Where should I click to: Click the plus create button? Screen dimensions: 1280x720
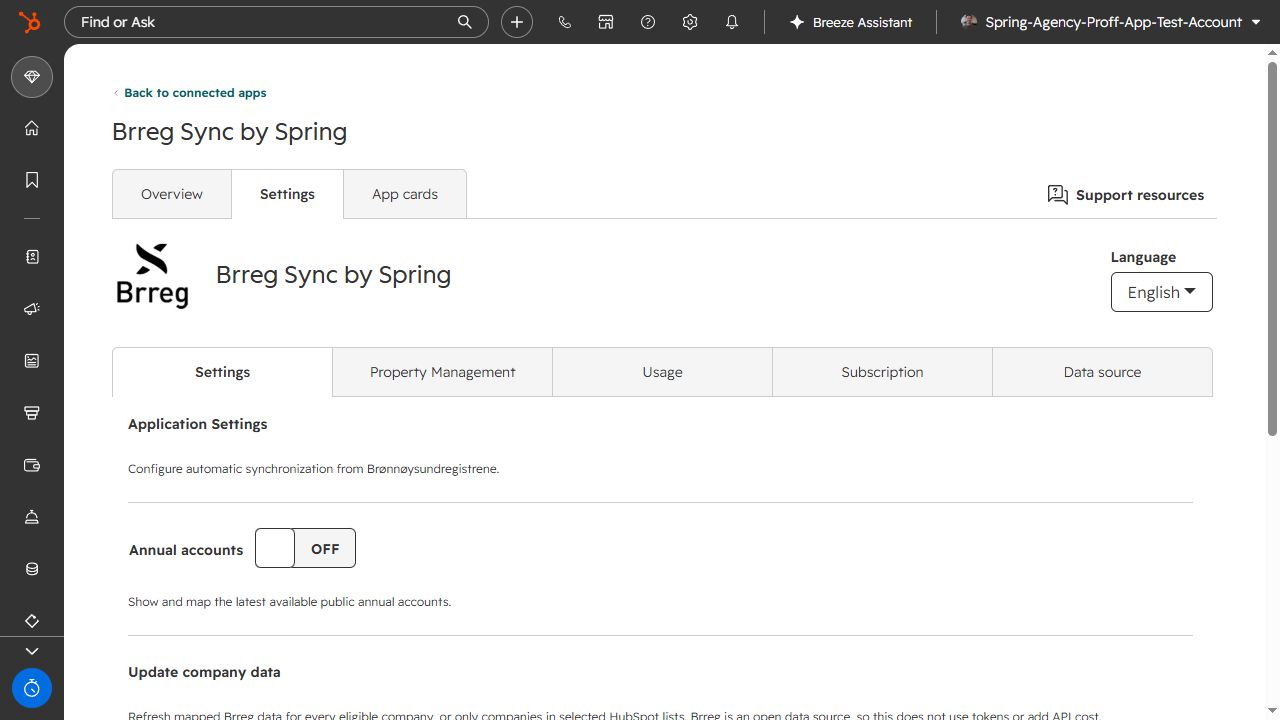tap(517, 22)
